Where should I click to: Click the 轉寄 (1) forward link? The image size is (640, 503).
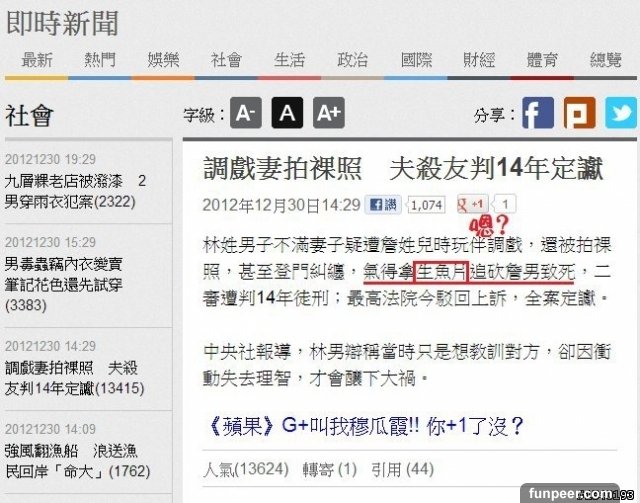[330, 470]
